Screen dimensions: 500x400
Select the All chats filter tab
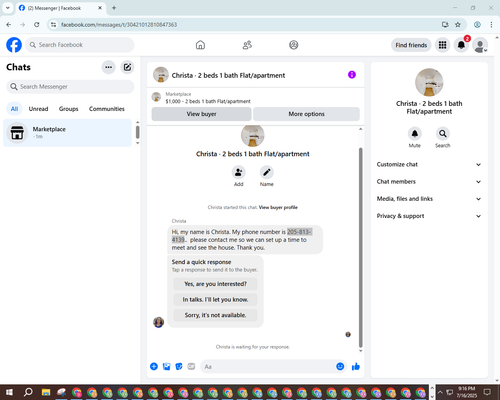pyautogui.click(x=14, y=109)
